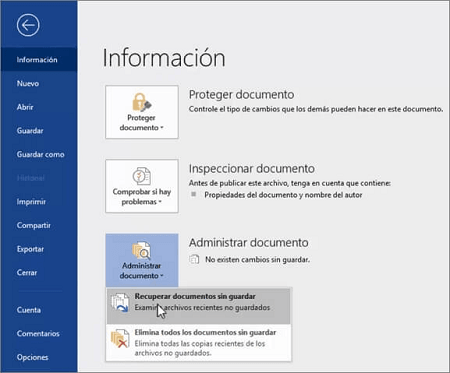Click the Comprobar si hay problemas checklist icon
The width and height of the screenshot is (450, 373).
[142, 176]
